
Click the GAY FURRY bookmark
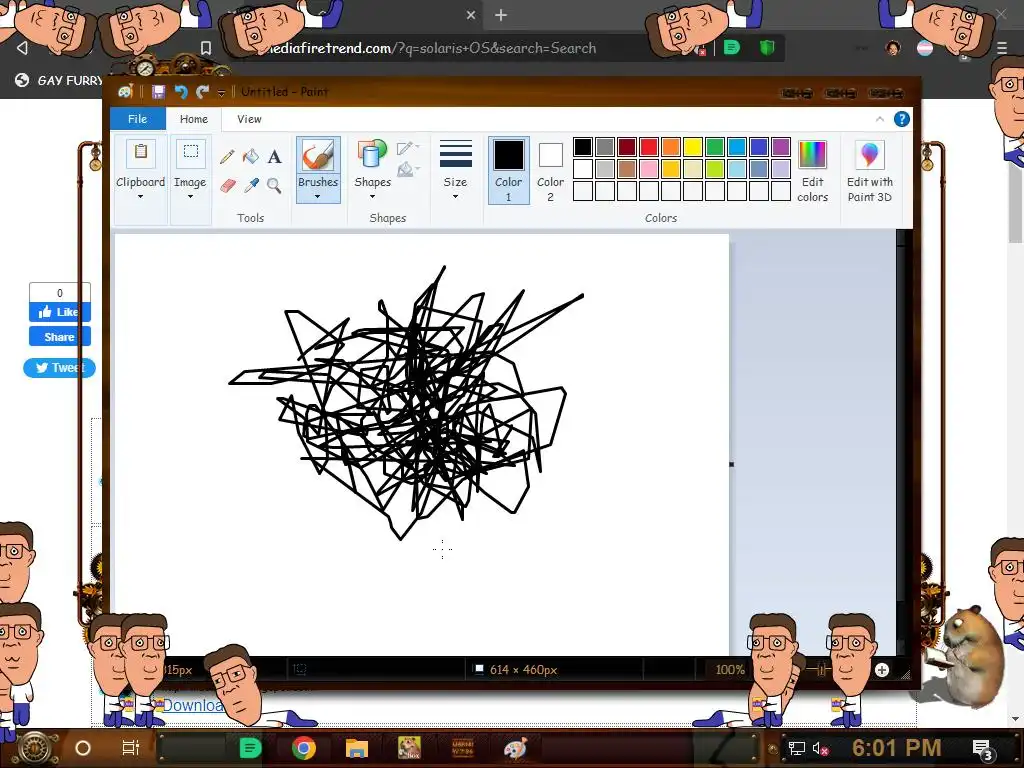point(60,80)
